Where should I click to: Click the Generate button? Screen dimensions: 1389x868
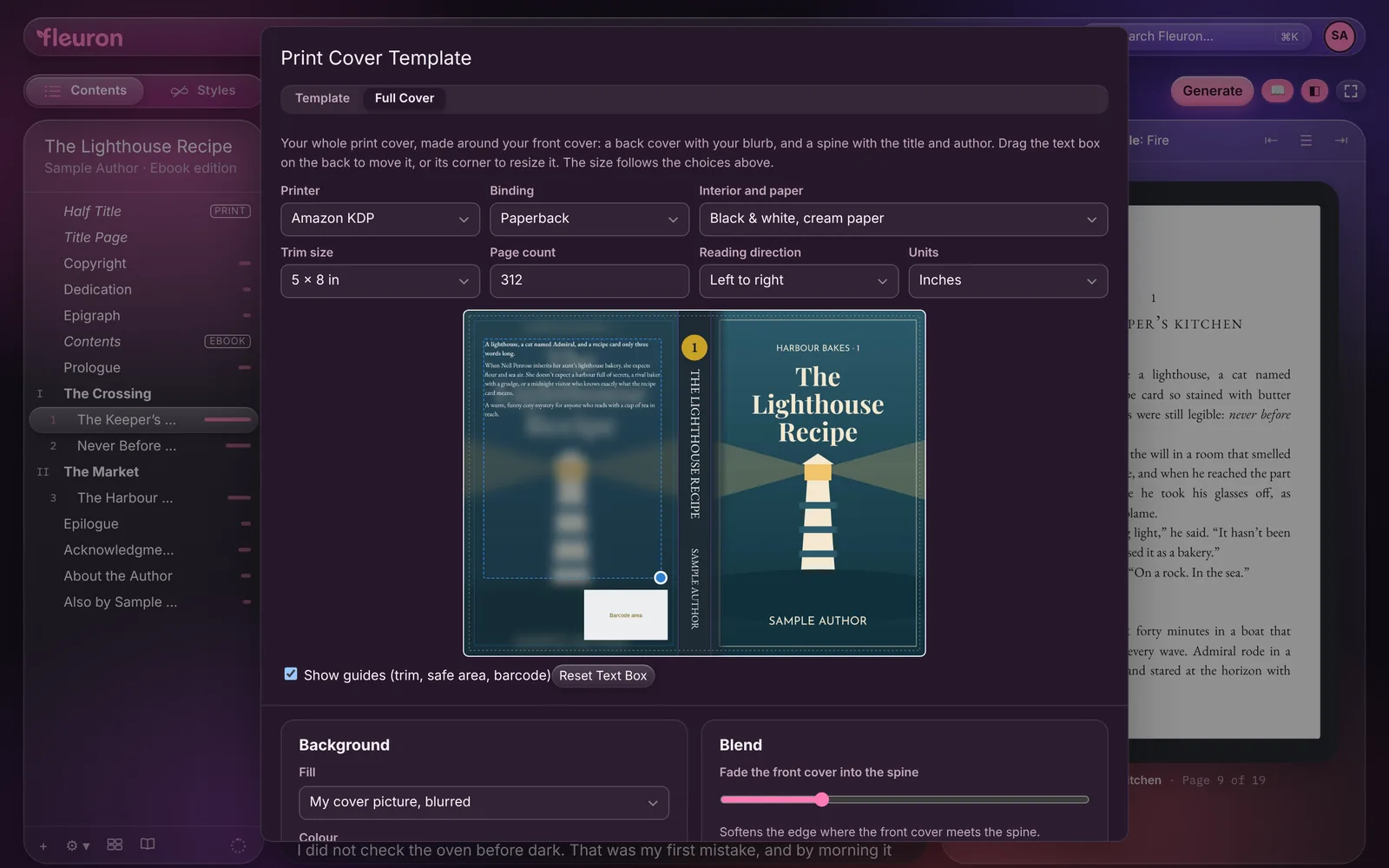[x=1212, y=90]
